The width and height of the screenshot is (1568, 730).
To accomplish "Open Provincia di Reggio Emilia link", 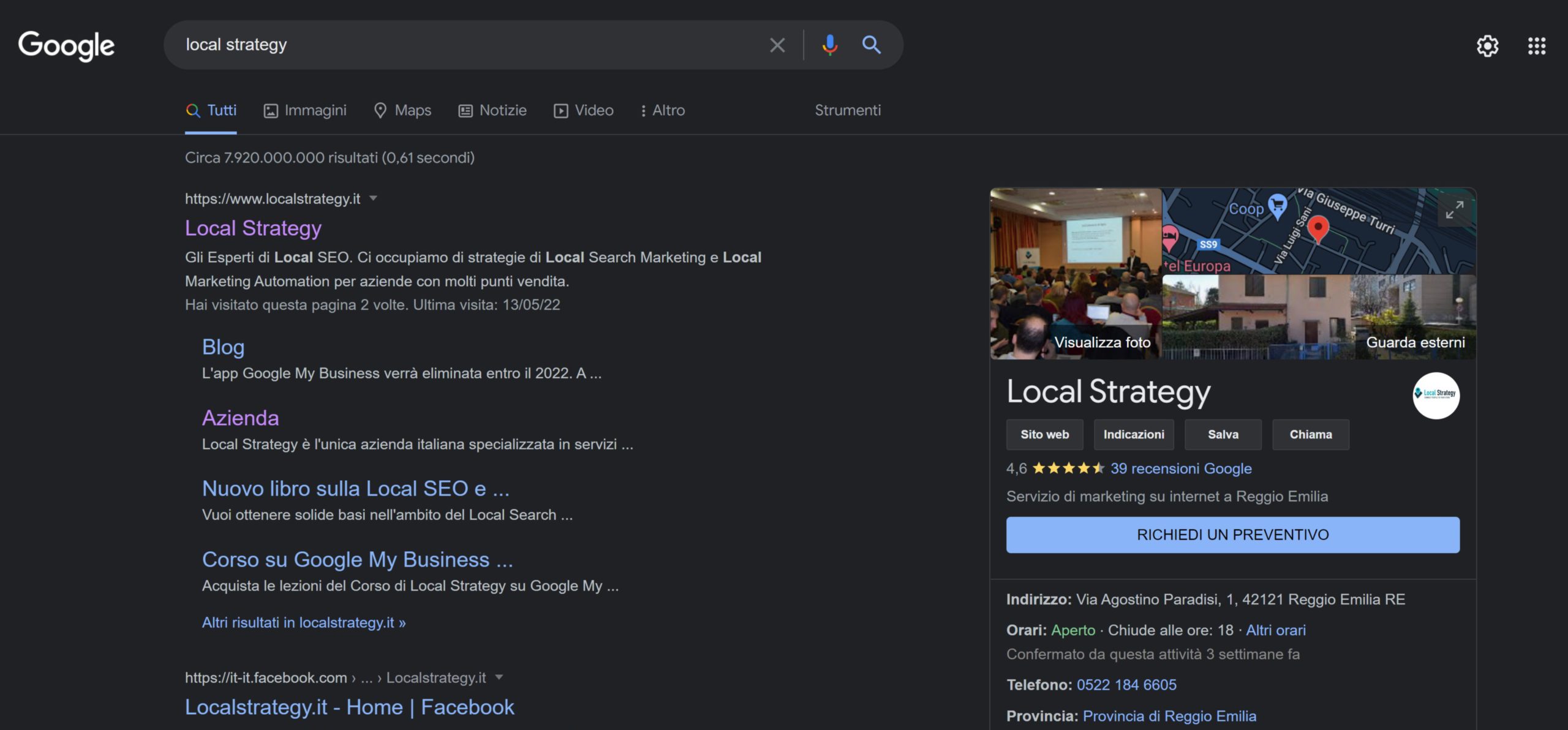I will 1169,716.
